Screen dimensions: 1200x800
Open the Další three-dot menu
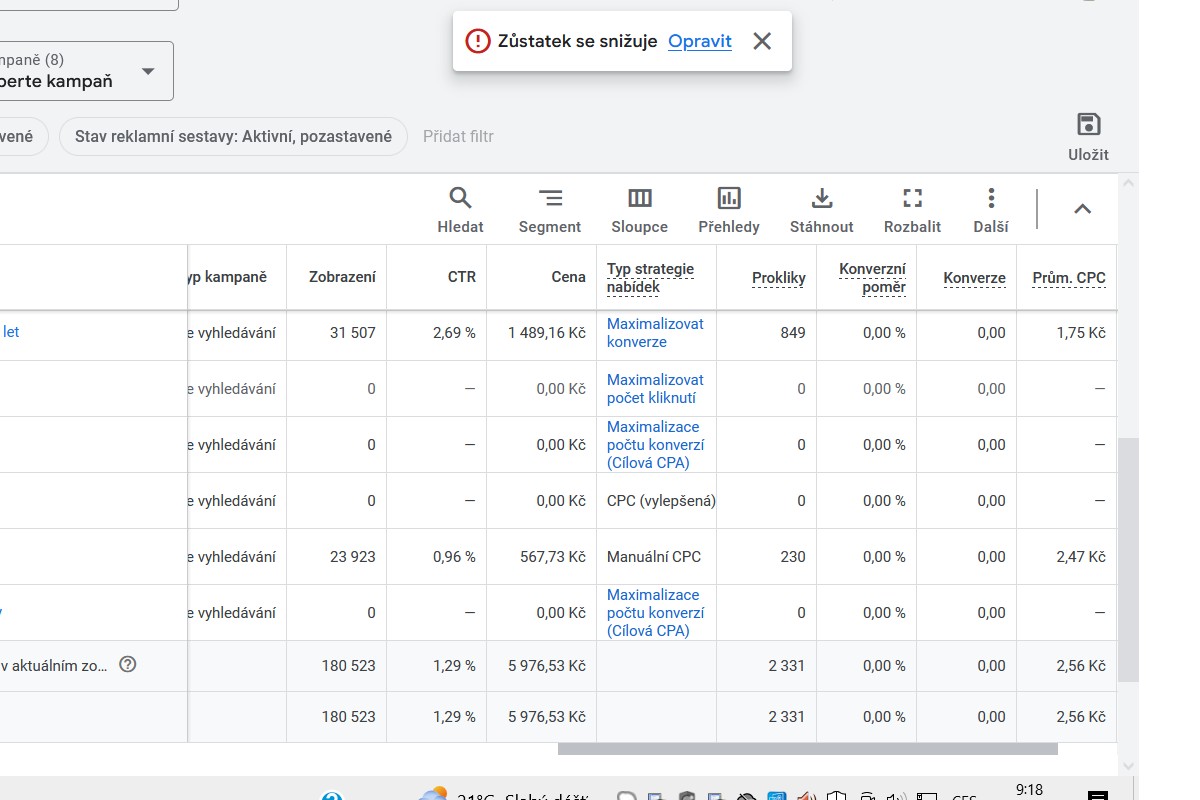tap(990, 198)
